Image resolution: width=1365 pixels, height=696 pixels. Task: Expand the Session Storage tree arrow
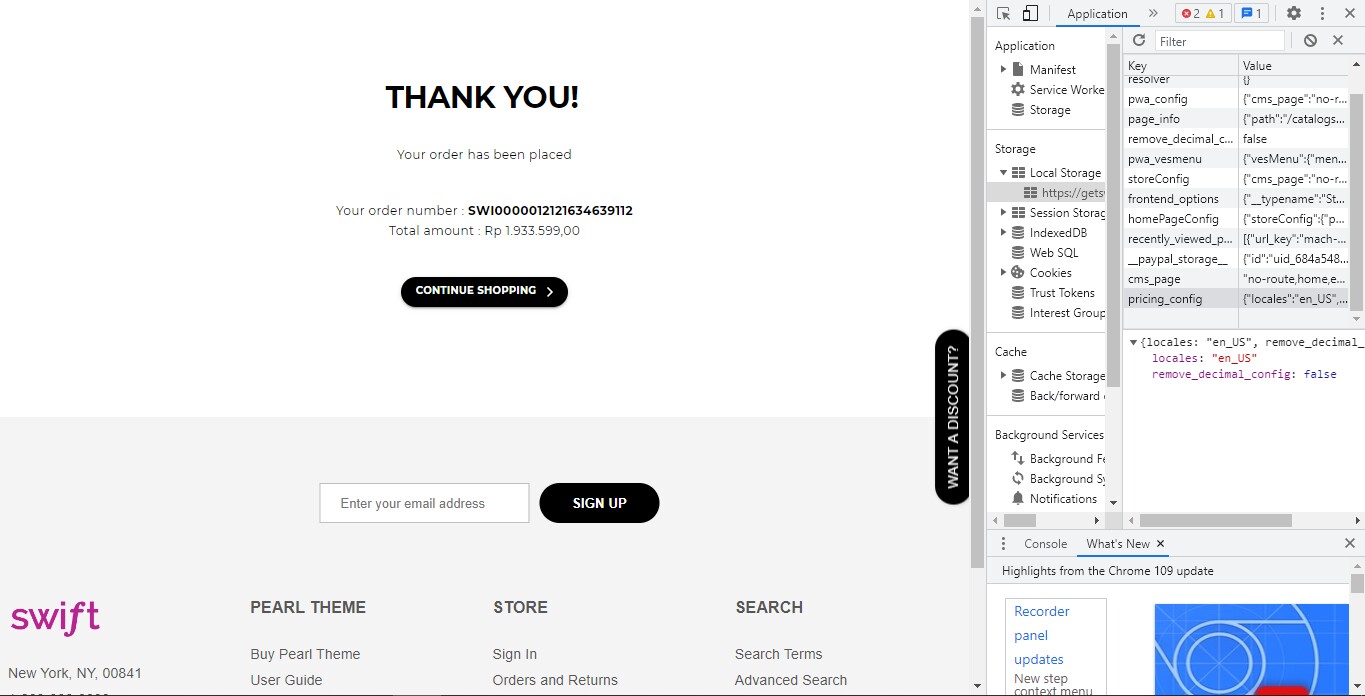(x=1003, y=213)
